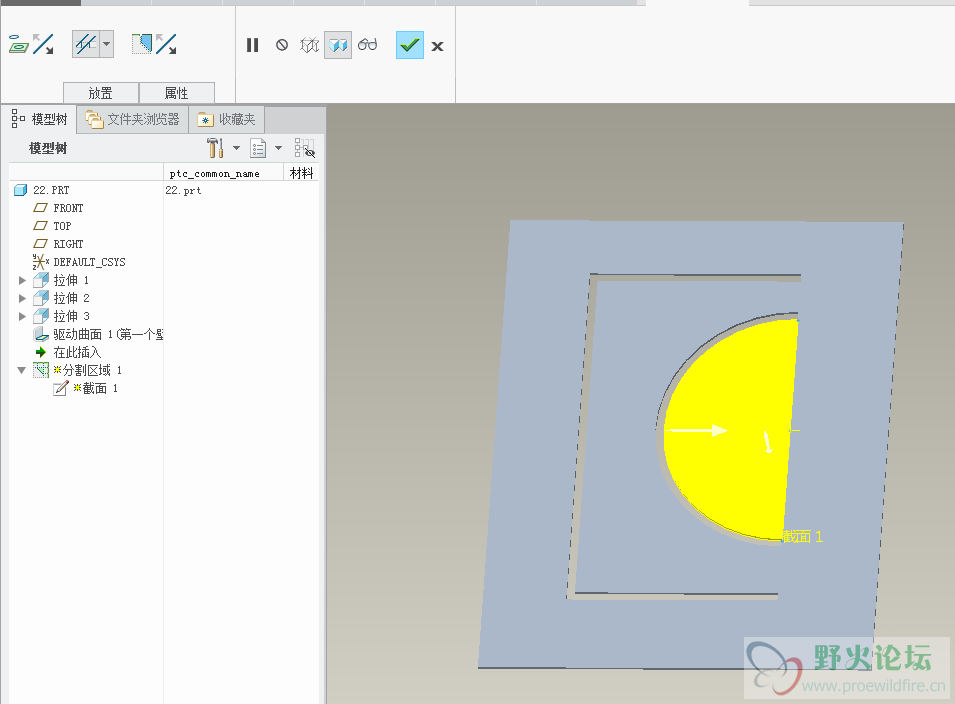This screenshot has height=704, width=955.
Task: Click the ptc_common_name column header
Action: 224,173
